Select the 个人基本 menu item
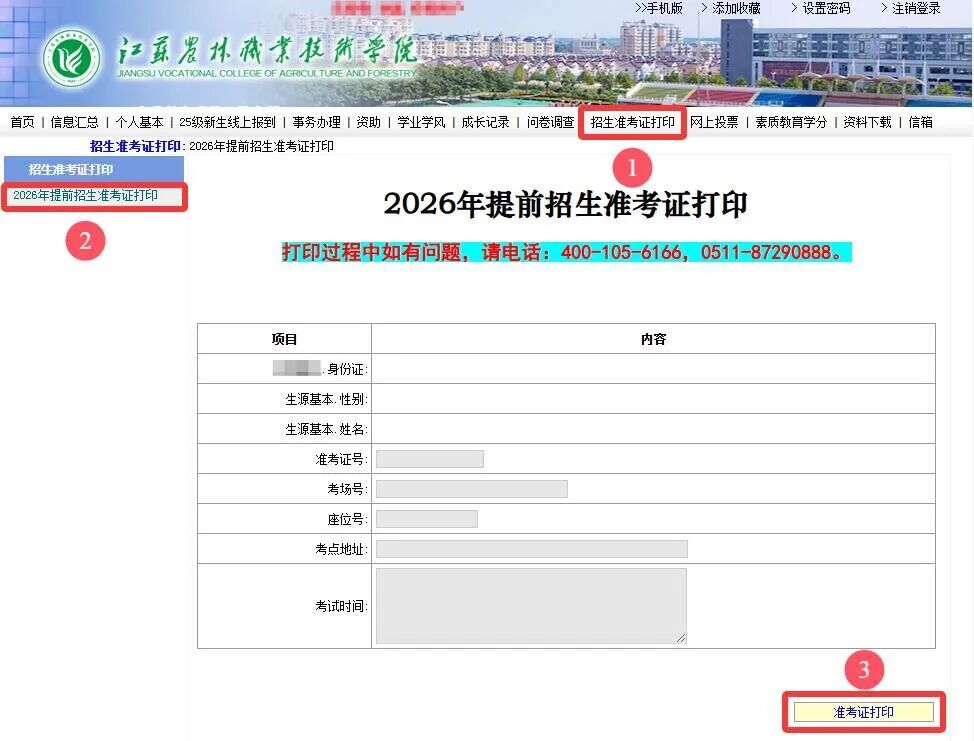The image size is (974, 741). coord(139,122)
